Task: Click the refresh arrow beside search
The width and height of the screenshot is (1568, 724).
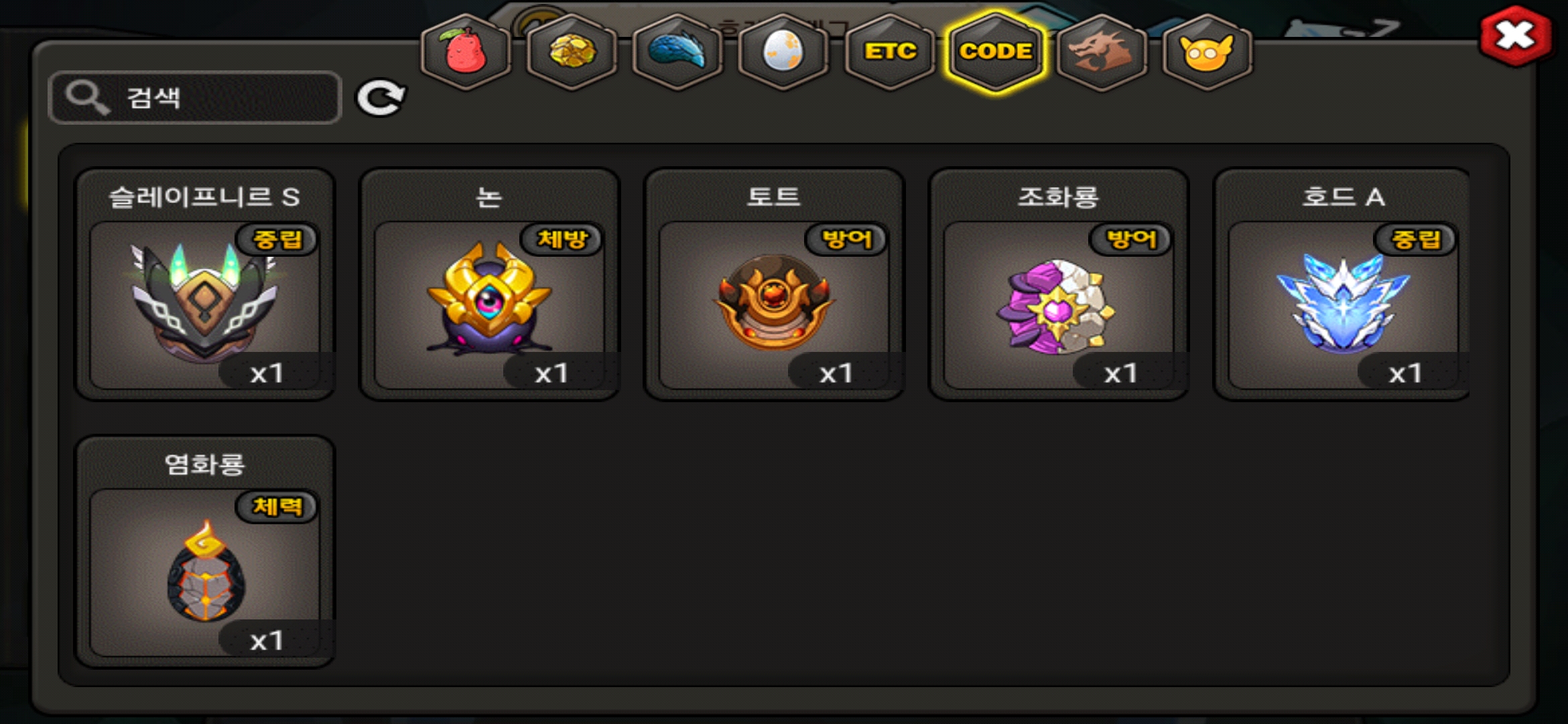Action: coord(381,99)
